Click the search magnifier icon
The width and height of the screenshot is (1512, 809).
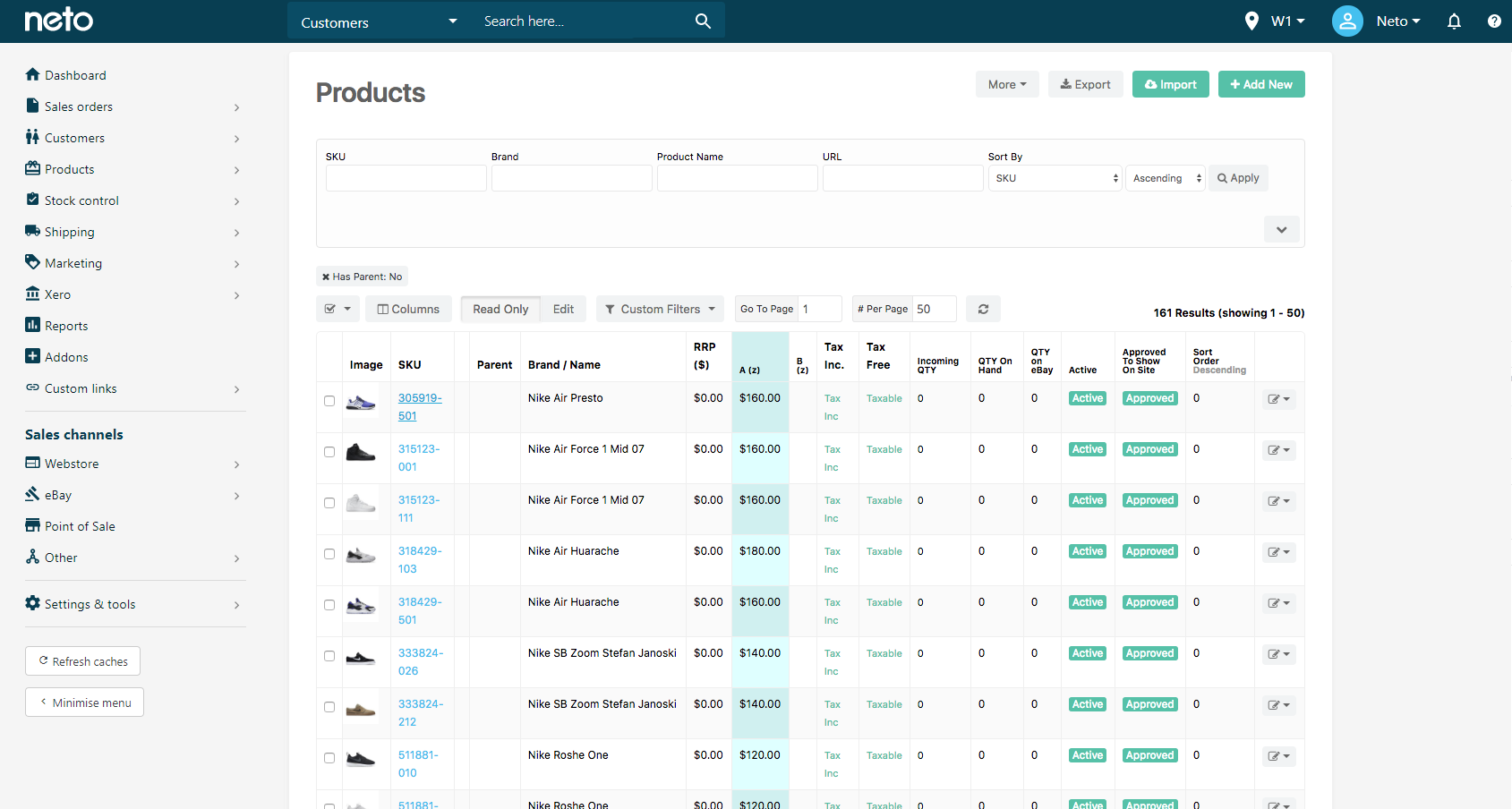click(703, 21)
